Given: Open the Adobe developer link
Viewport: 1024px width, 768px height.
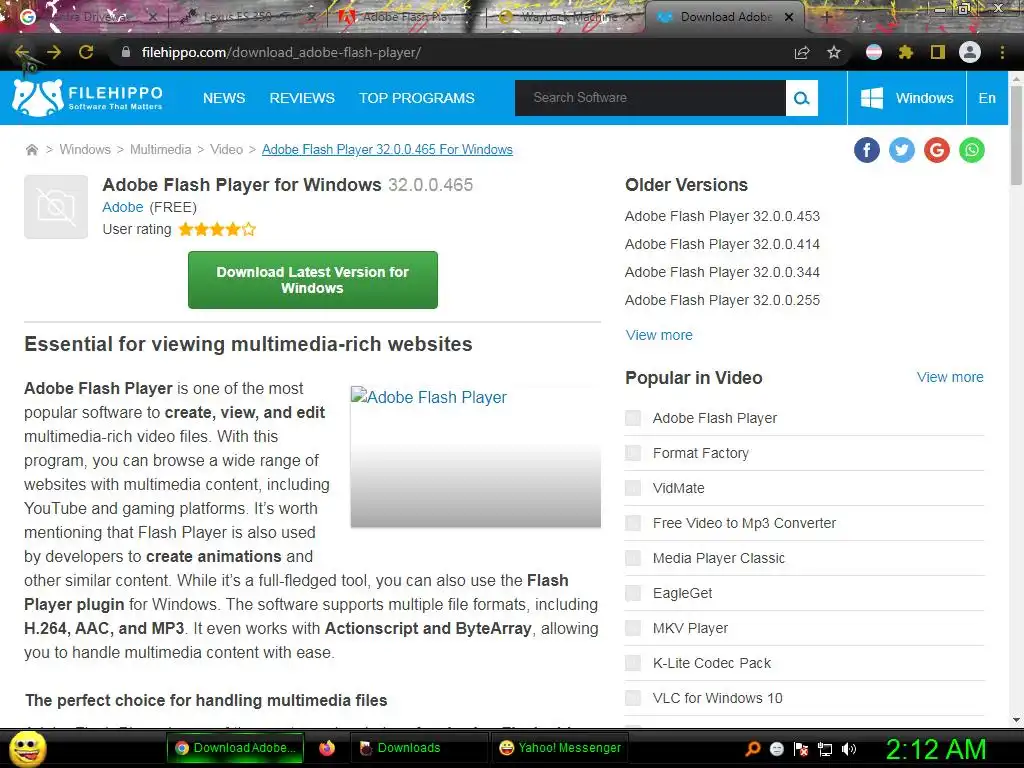Looking at the screenshot, I should pos(123,207).
